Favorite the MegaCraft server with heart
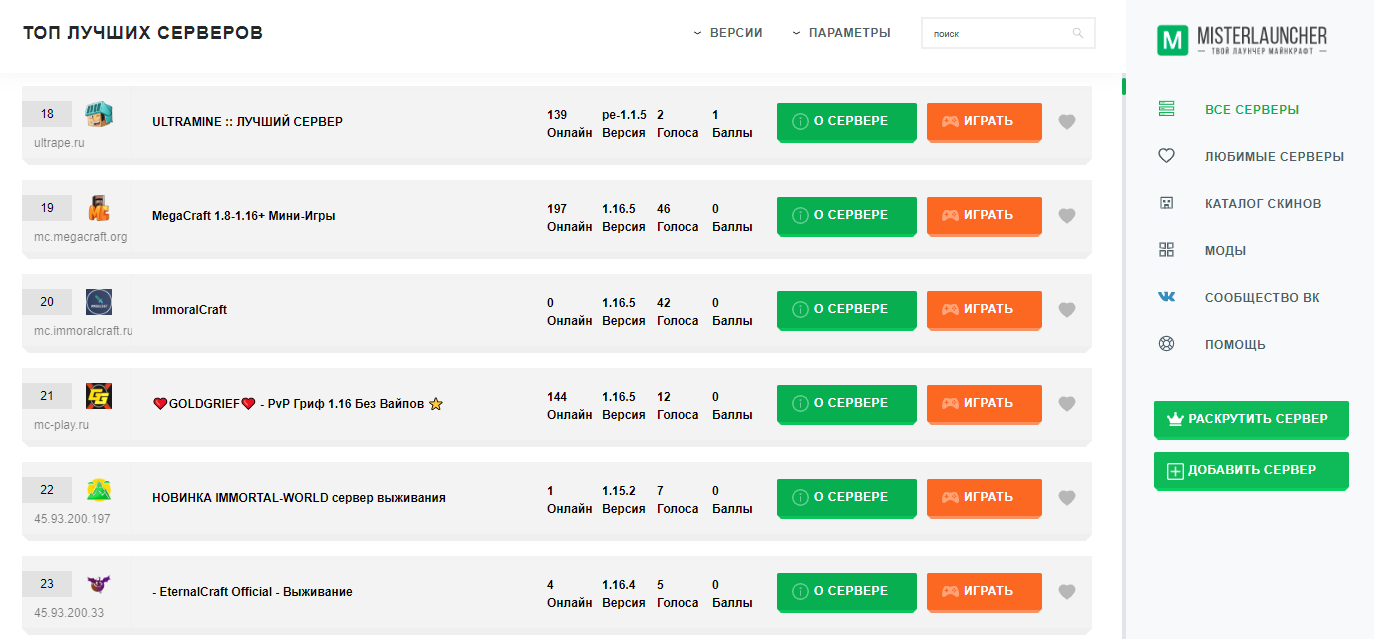 1067,216
